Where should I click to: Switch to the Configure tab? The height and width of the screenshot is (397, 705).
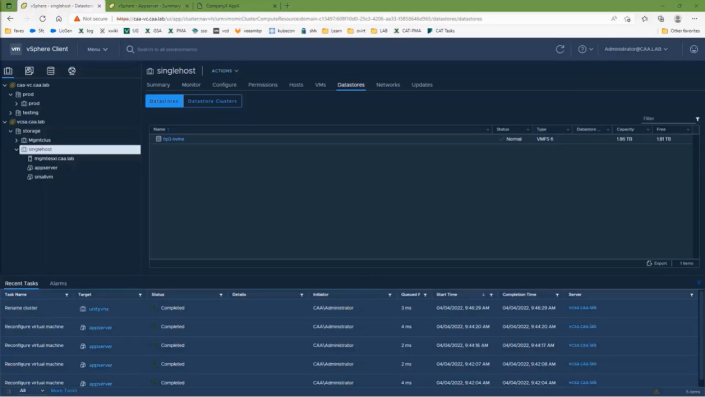(x=224, y=85)
